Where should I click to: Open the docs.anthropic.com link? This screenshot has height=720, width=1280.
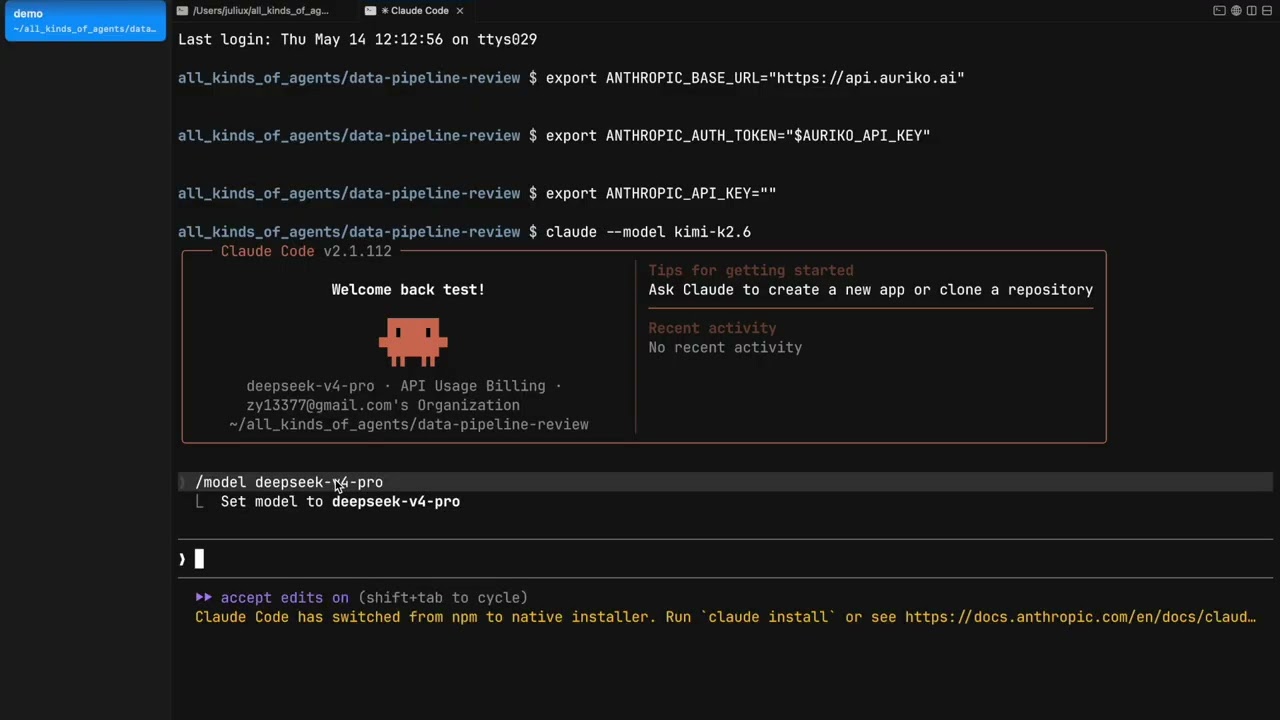[x=1080, y=617]
